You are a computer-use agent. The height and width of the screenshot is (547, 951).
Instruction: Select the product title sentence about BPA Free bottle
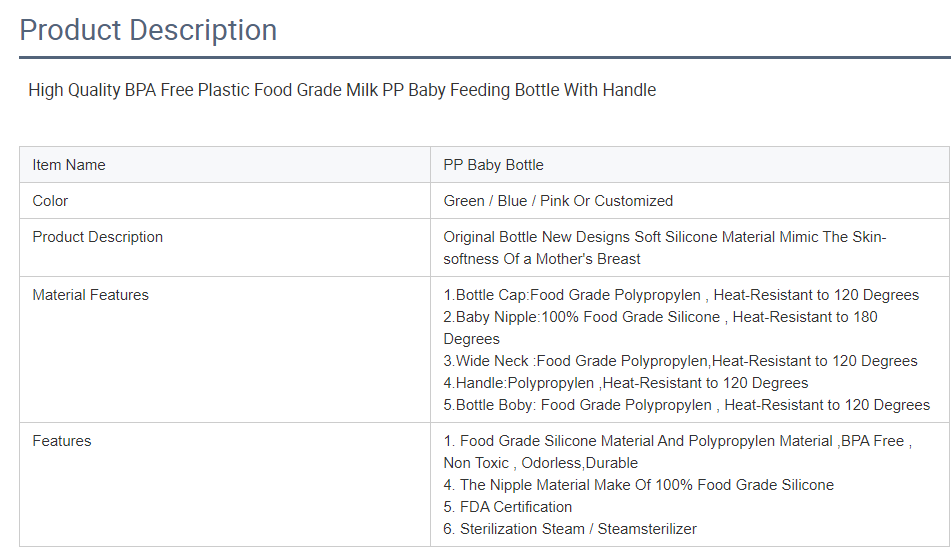coord(342,90)
